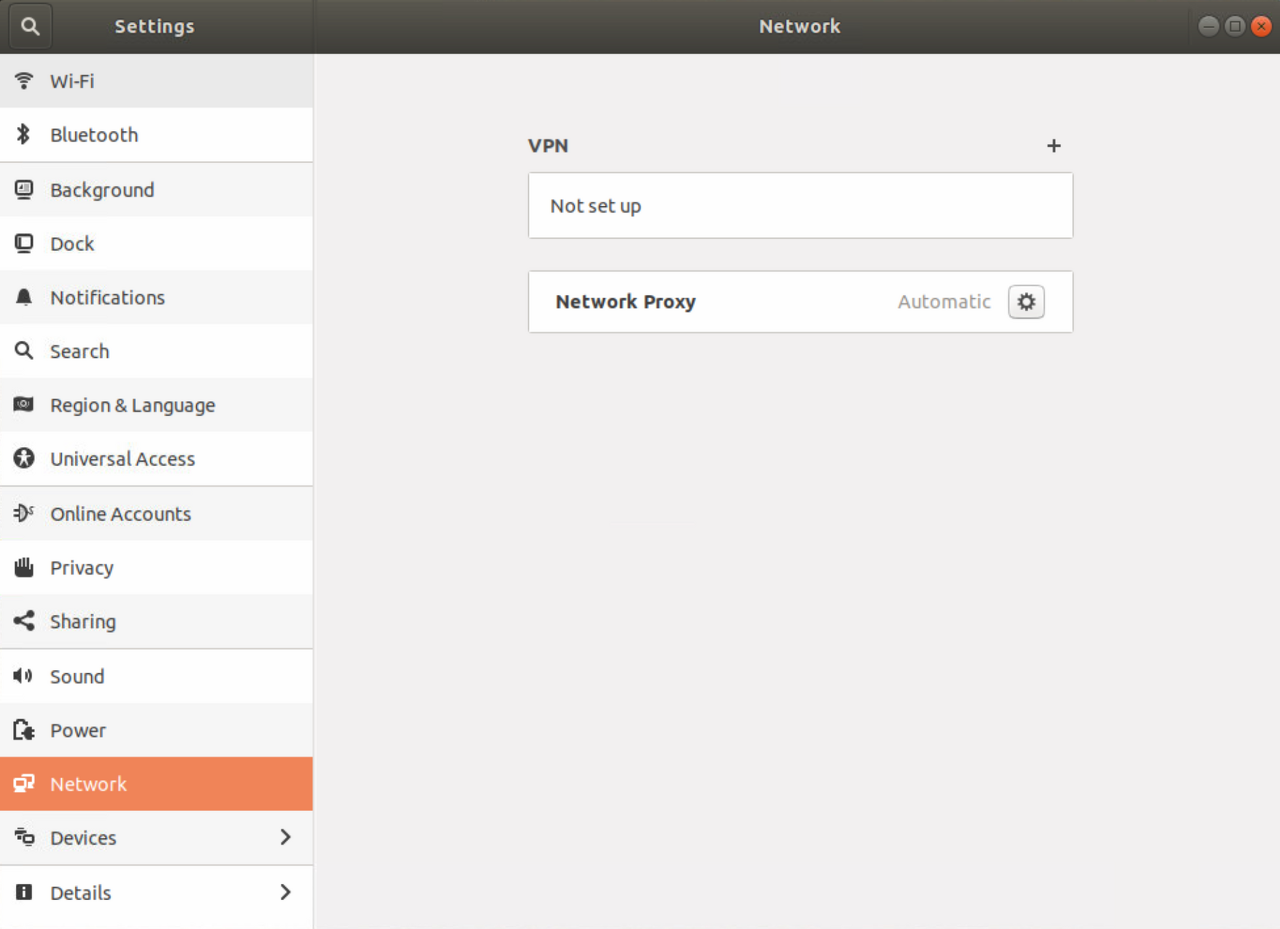Open Background settings via its monitor icon

[24, 189]
